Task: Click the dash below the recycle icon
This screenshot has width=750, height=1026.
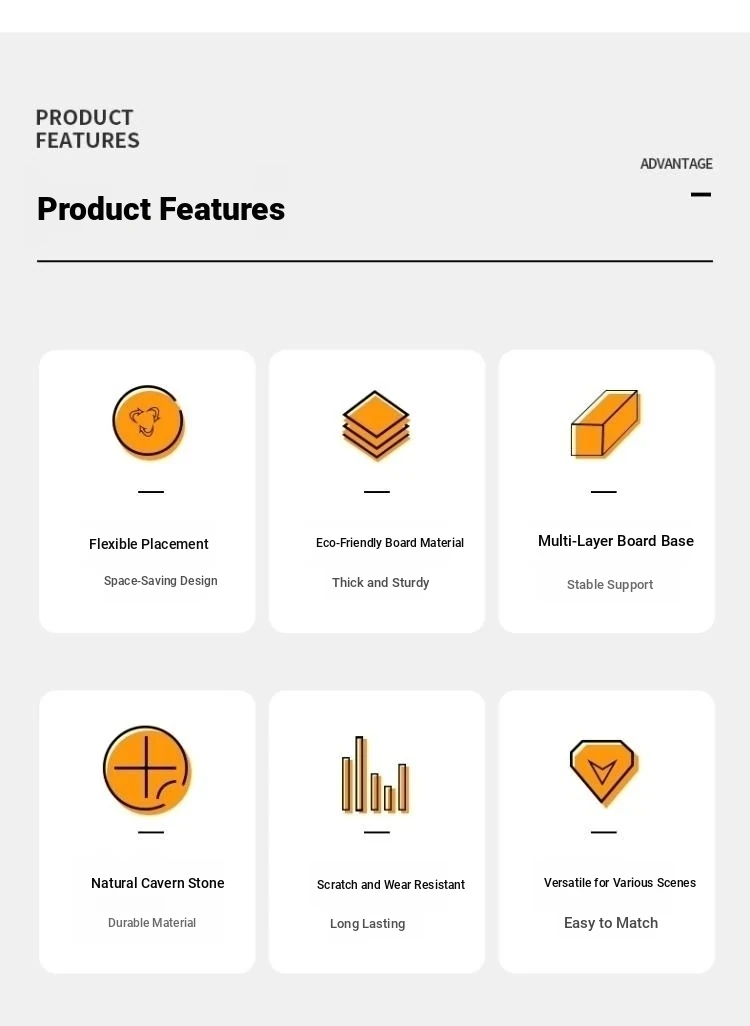Action: coord(151,491)
